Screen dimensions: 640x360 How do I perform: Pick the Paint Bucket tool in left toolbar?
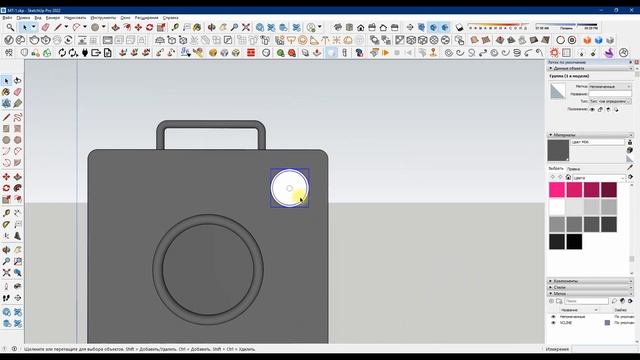[x=6, y=92]
